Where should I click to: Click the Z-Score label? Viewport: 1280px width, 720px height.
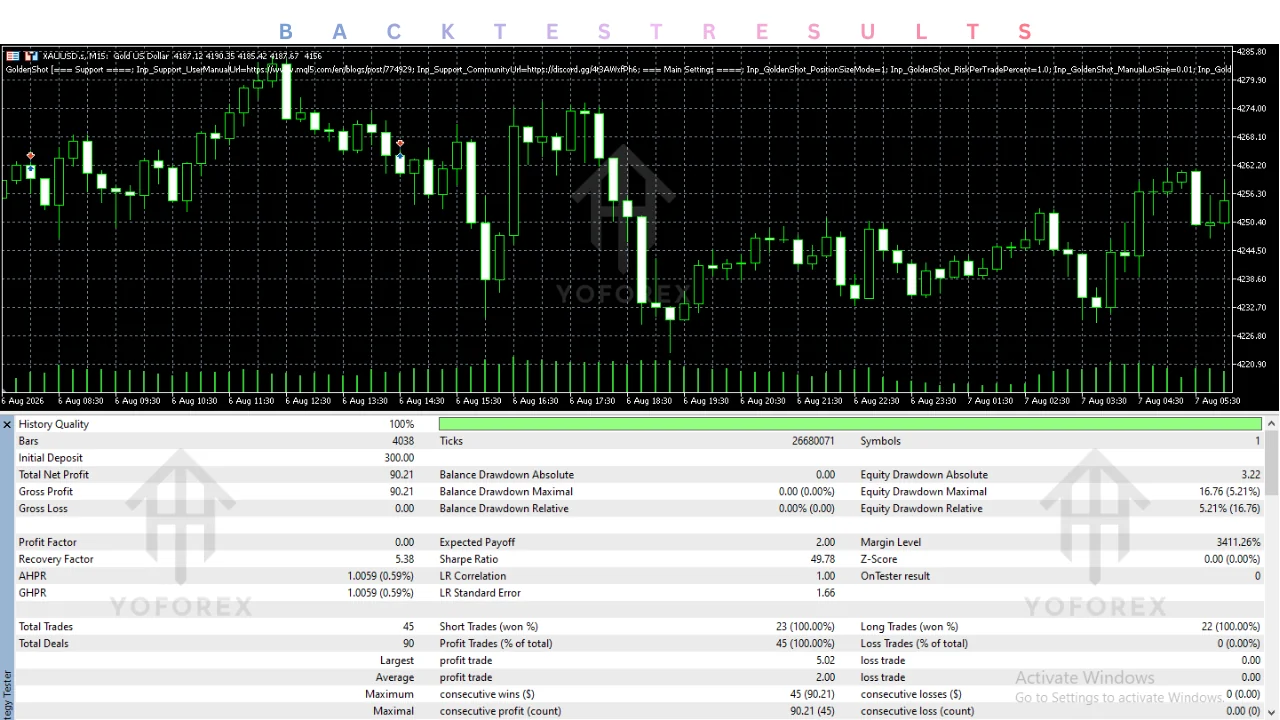(x=879, y=559)
